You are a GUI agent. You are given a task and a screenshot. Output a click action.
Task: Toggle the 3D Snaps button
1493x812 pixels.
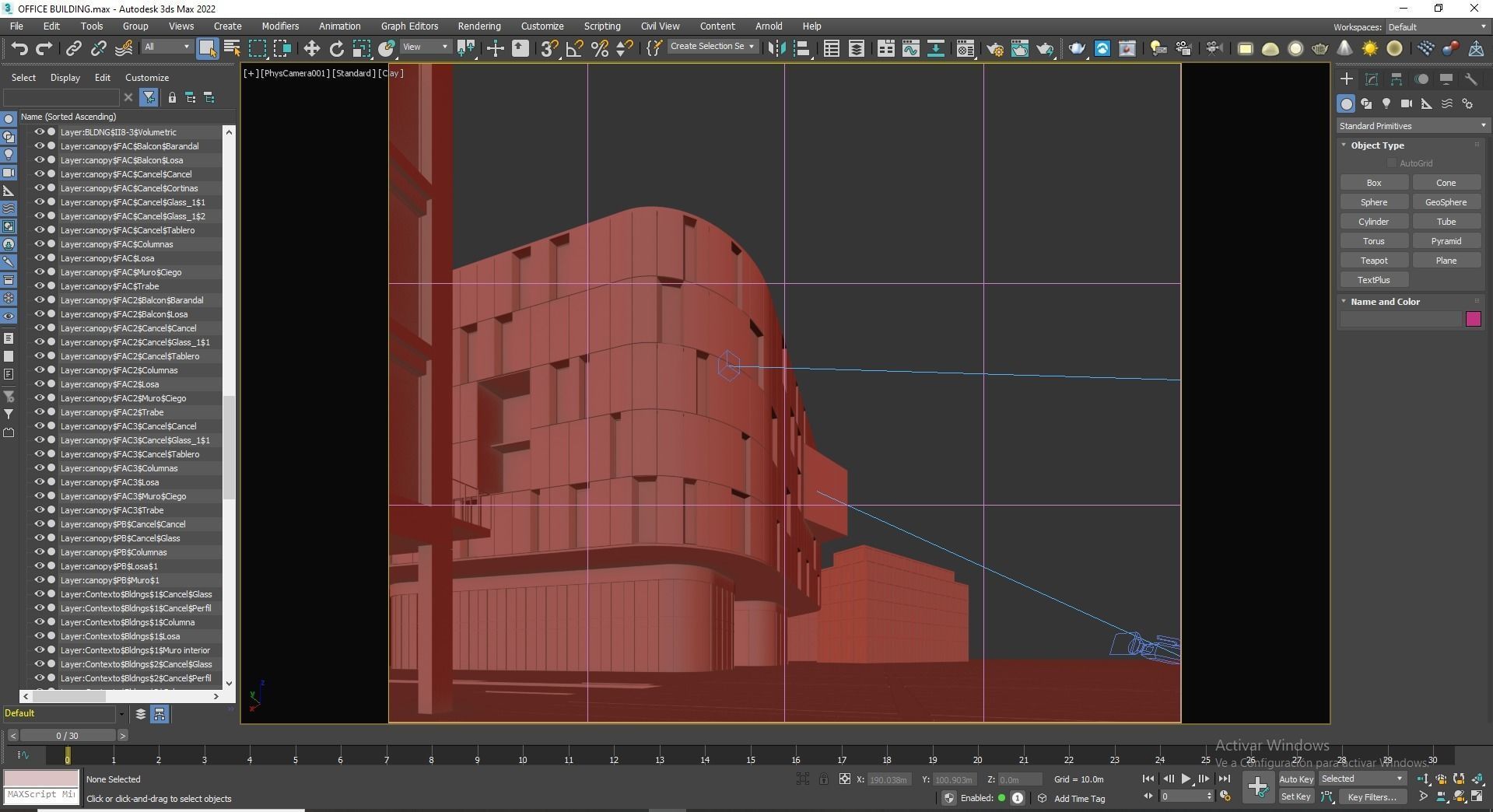tap(549, 48)
